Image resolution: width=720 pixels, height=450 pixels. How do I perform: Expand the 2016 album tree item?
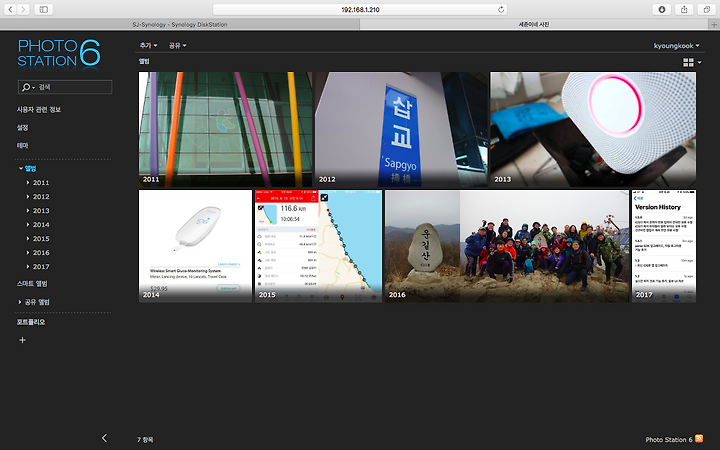tap(28, 253)
